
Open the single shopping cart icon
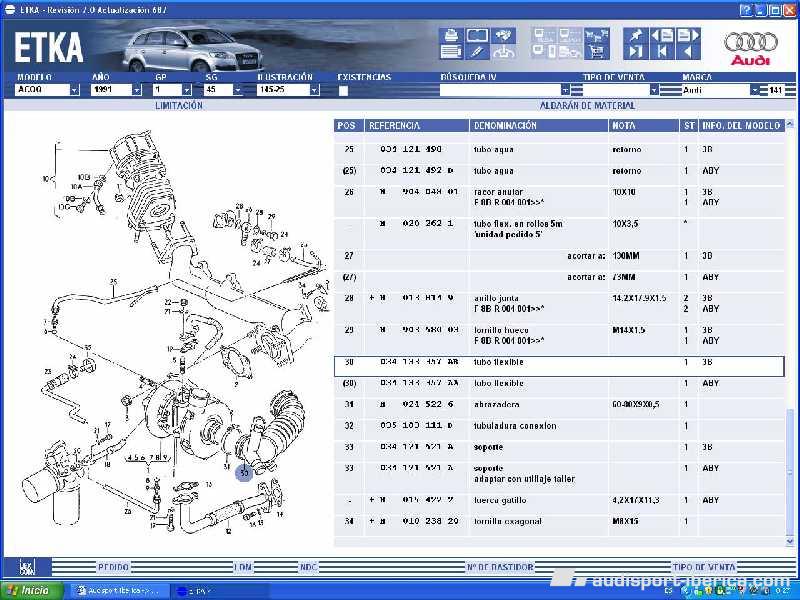tap(596, 52)
